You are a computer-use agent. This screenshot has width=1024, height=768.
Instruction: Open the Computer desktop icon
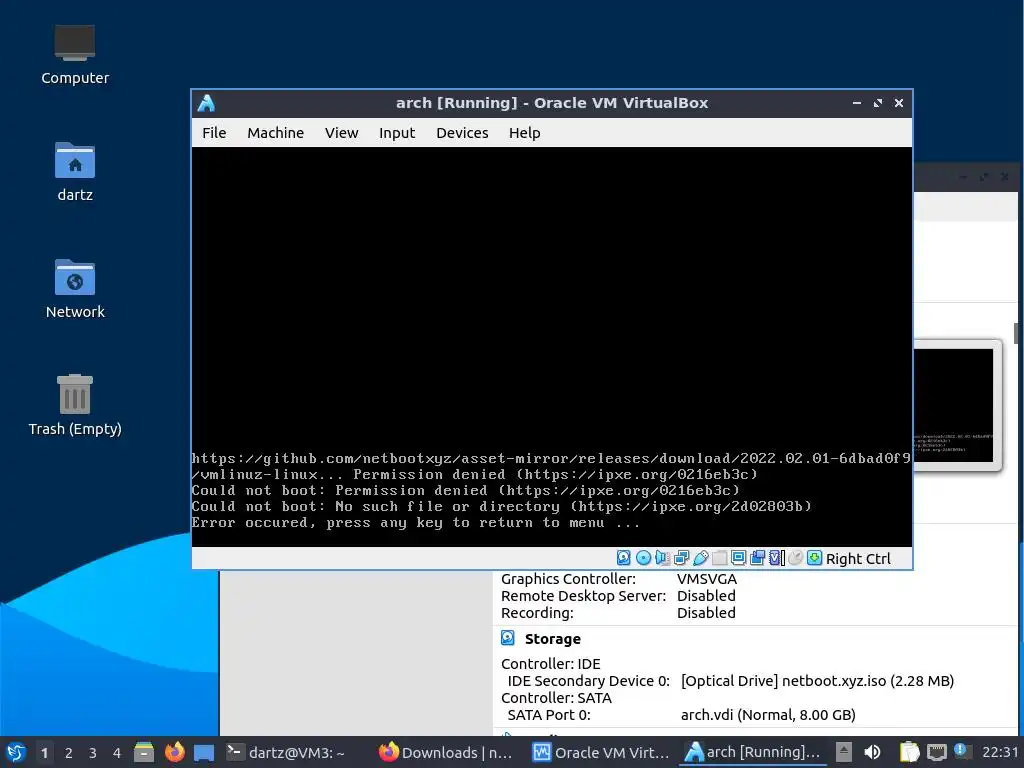point(74,56)
